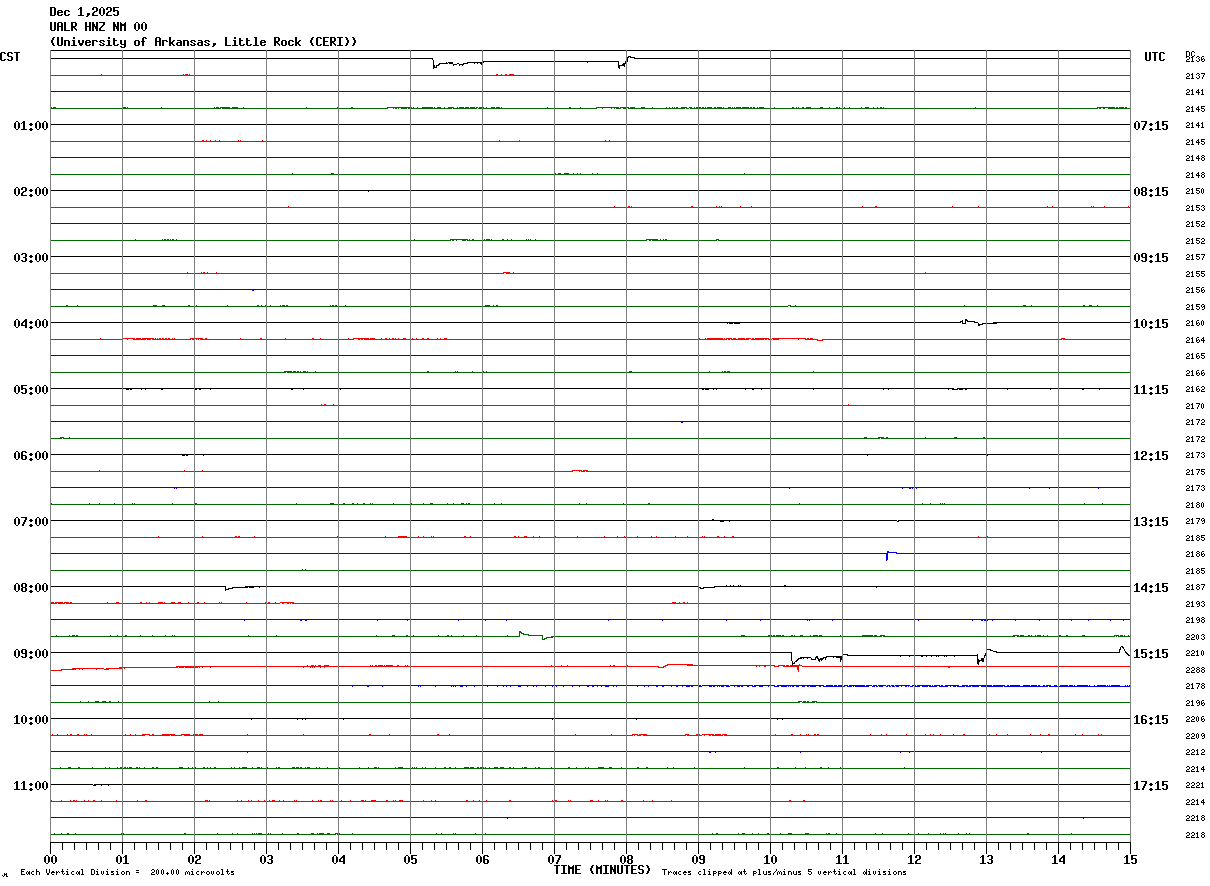Click the 11:15 UTC time label
Image resolution: width=1210 pixels, height=886 pixels.
(x=1151, y=389)
